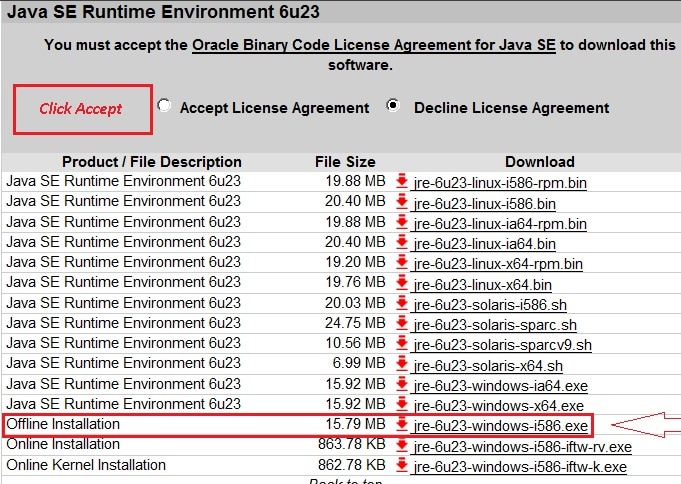Click the red Click Accept annotation box
This screenshot has height=484, width=681.
point(82,109)
